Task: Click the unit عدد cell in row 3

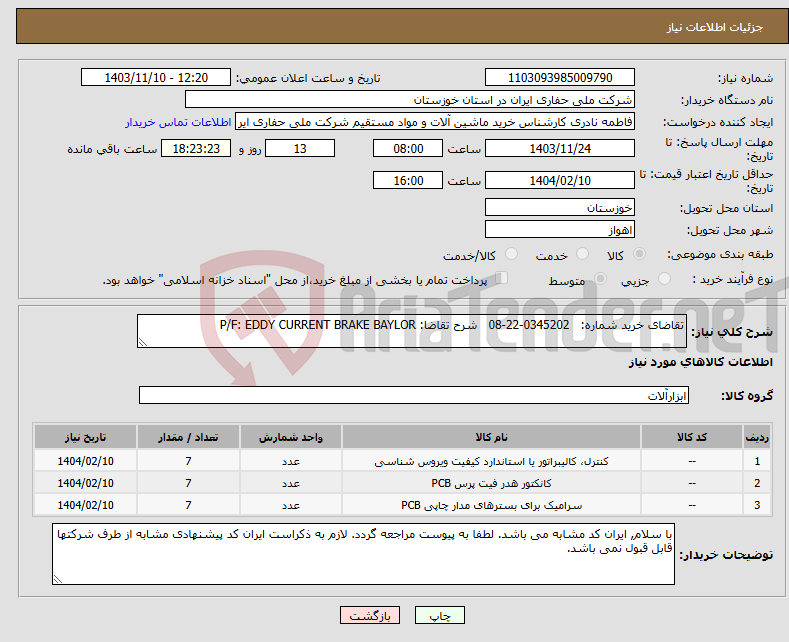Action: click(x=291, y=505)
